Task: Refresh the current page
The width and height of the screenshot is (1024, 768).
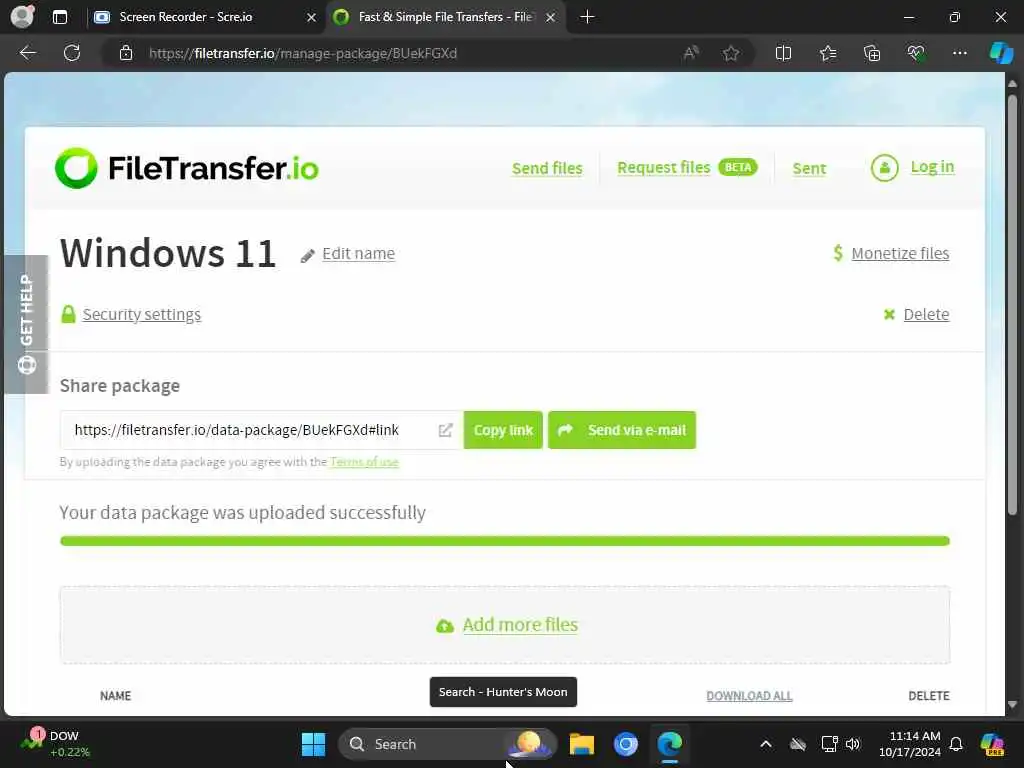Action: (72, 53)
